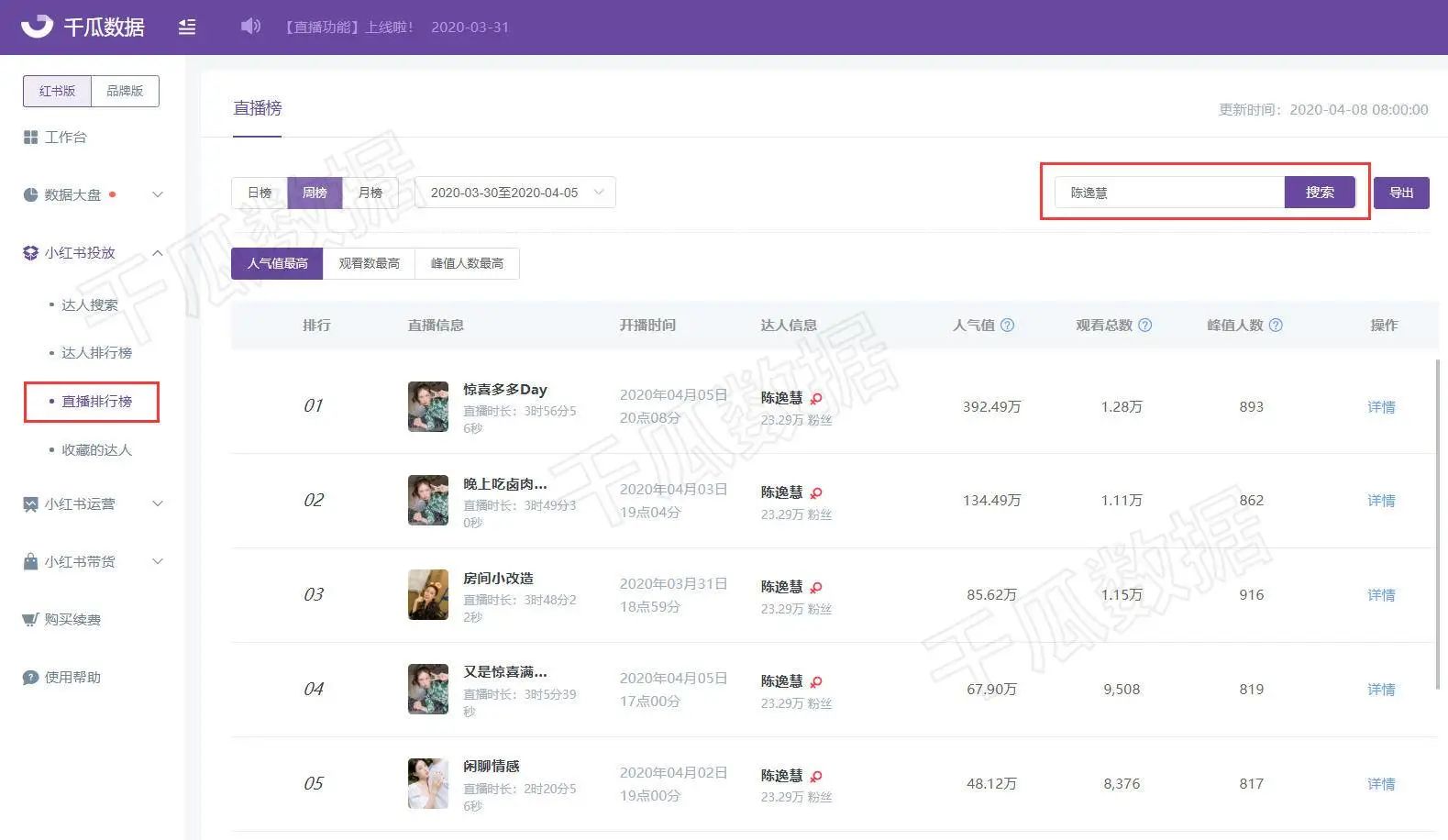This screenshot has height=840, width=1448.
Task: Switch to 红书版 mode
Action: [x=57, y=91]
